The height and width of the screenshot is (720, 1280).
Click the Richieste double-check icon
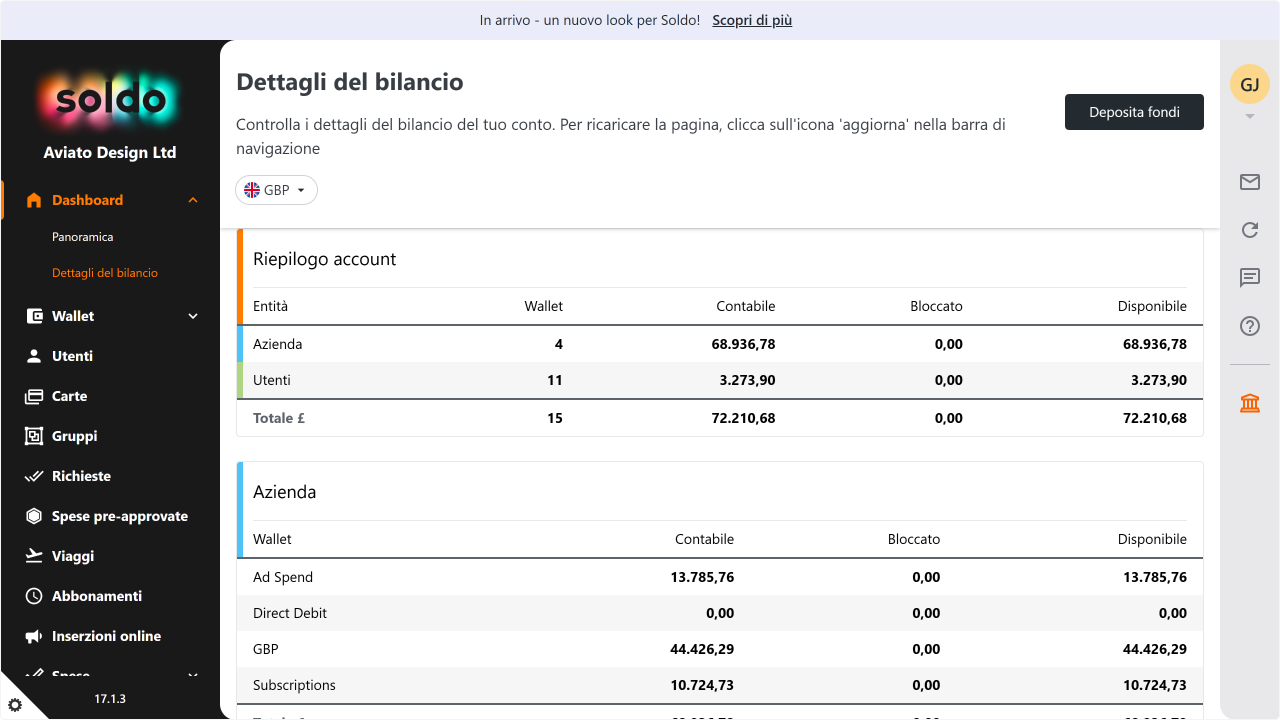tap(34, 476)
